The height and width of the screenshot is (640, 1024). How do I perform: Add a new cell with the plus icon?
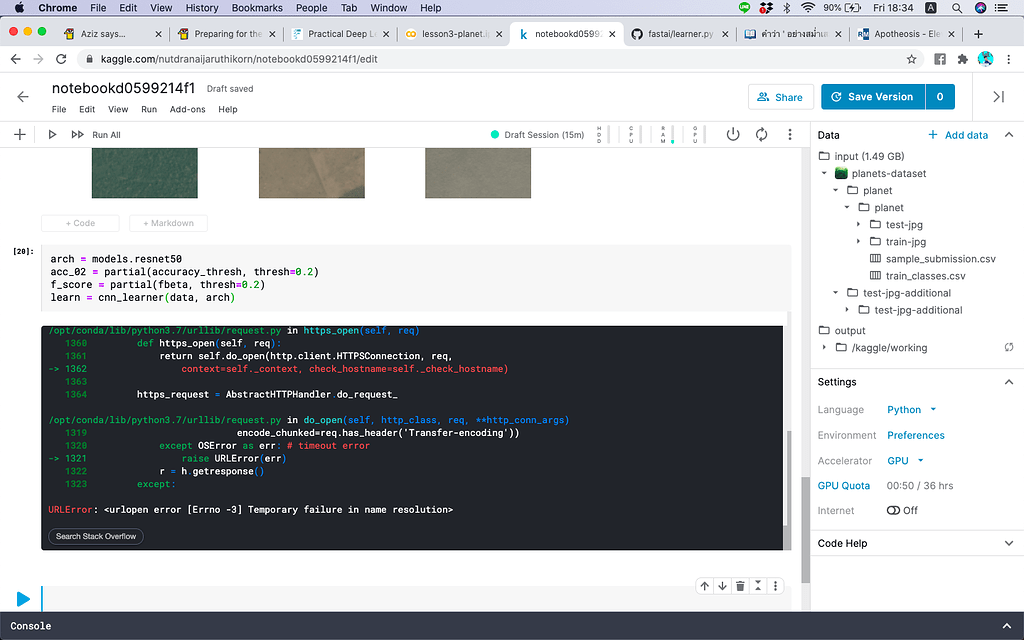[x=20, y=134]
